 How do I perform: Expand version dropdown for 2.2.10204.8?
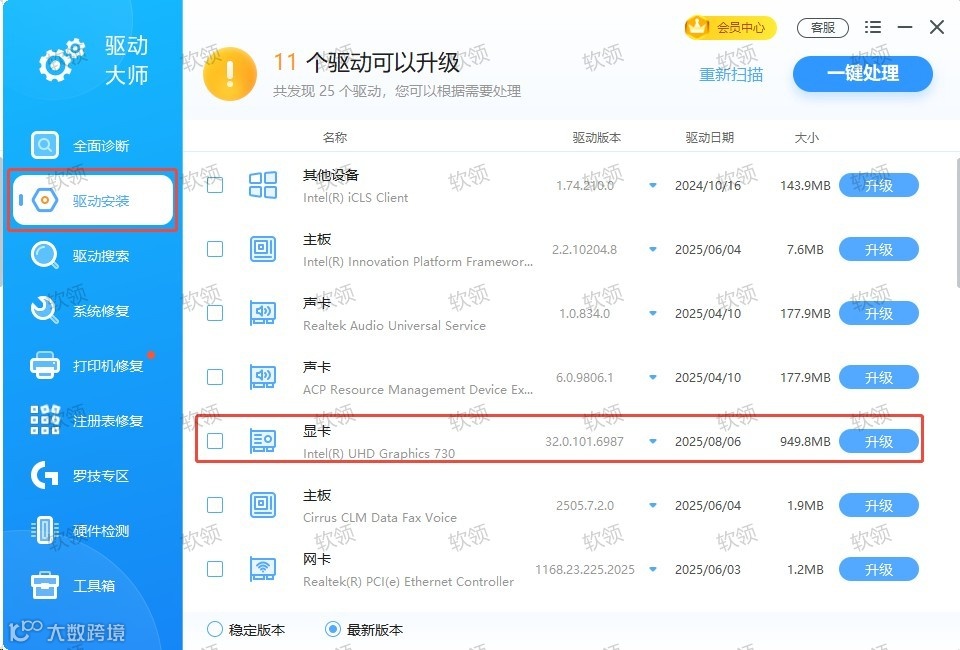coord(653,250)
